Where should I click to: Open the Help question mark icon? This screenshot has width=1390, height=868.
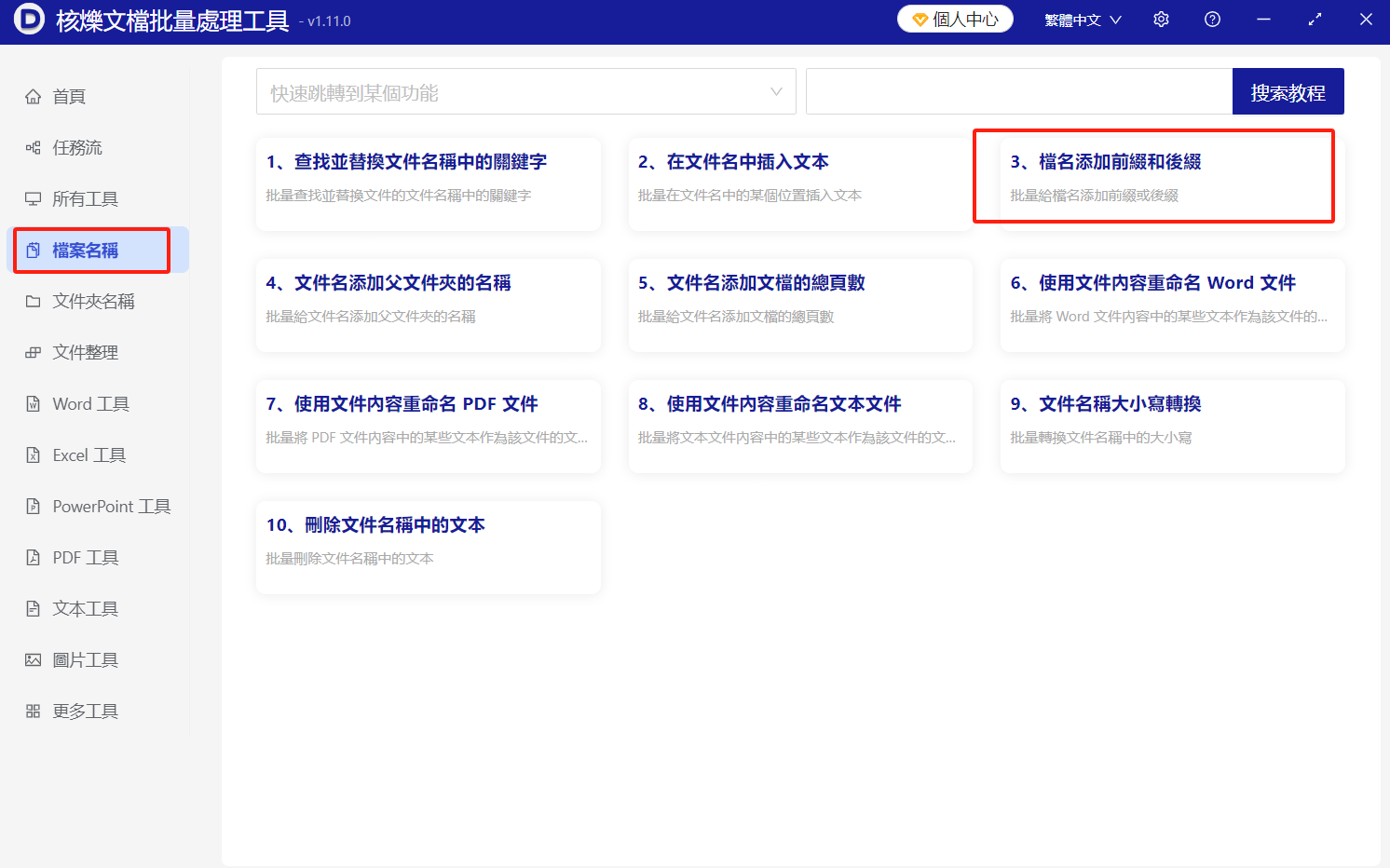pos(1212,19)
